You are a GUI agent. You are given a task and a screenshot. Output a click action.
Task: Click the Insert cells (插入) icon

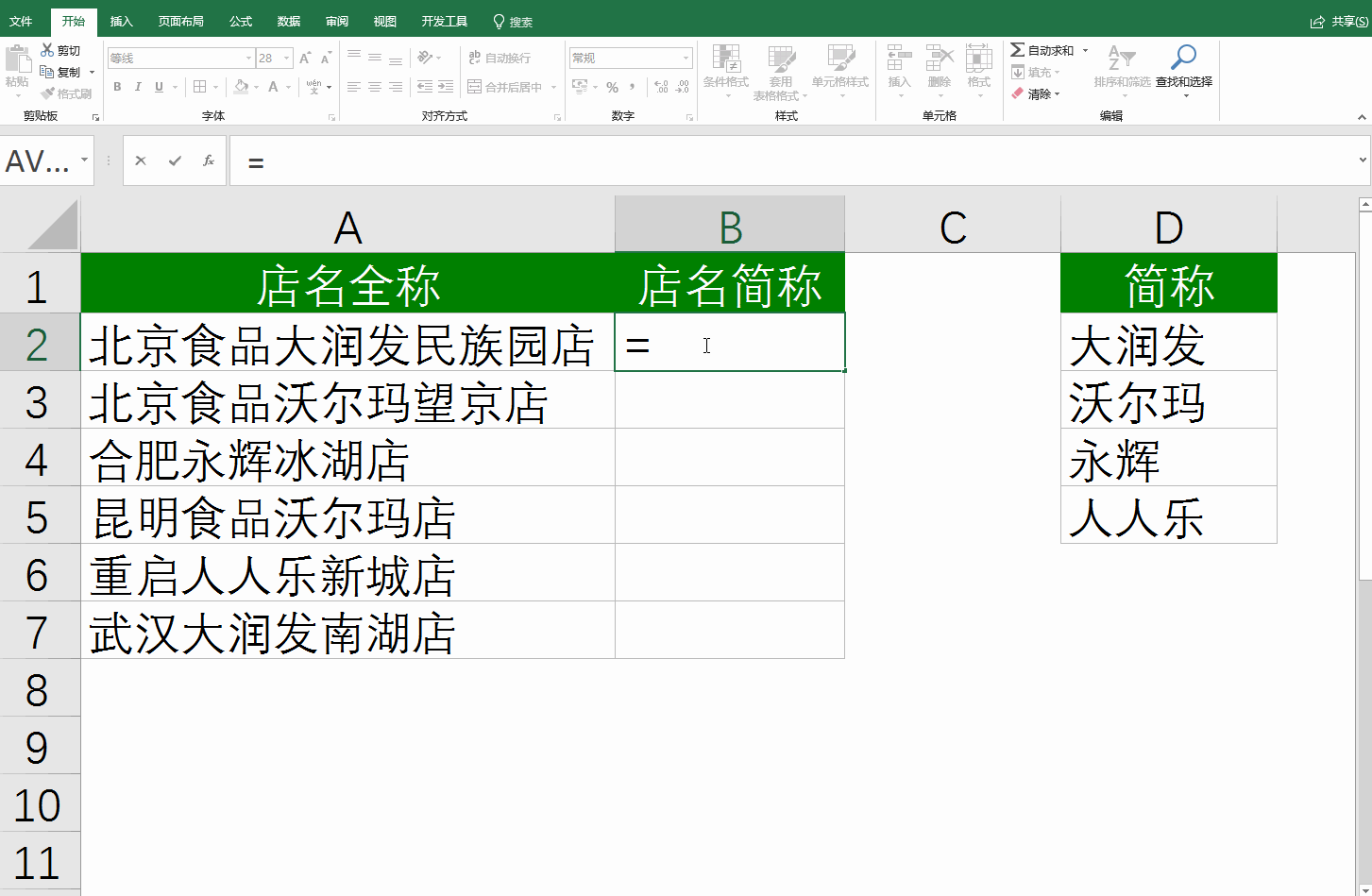(x=899, y=59)
